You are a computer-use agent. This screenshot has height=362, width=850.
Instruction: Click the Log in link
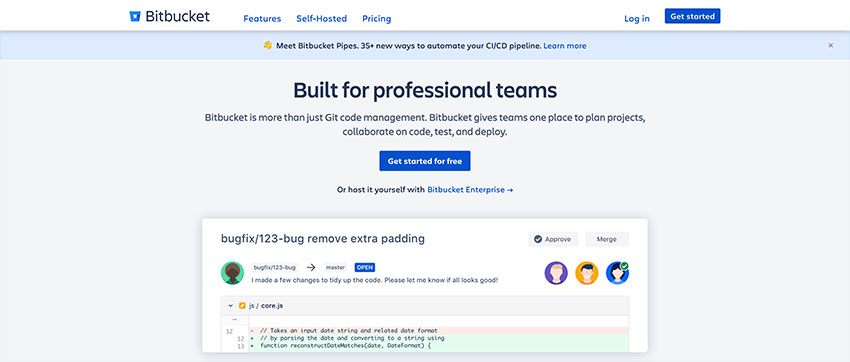pos(636,18)
